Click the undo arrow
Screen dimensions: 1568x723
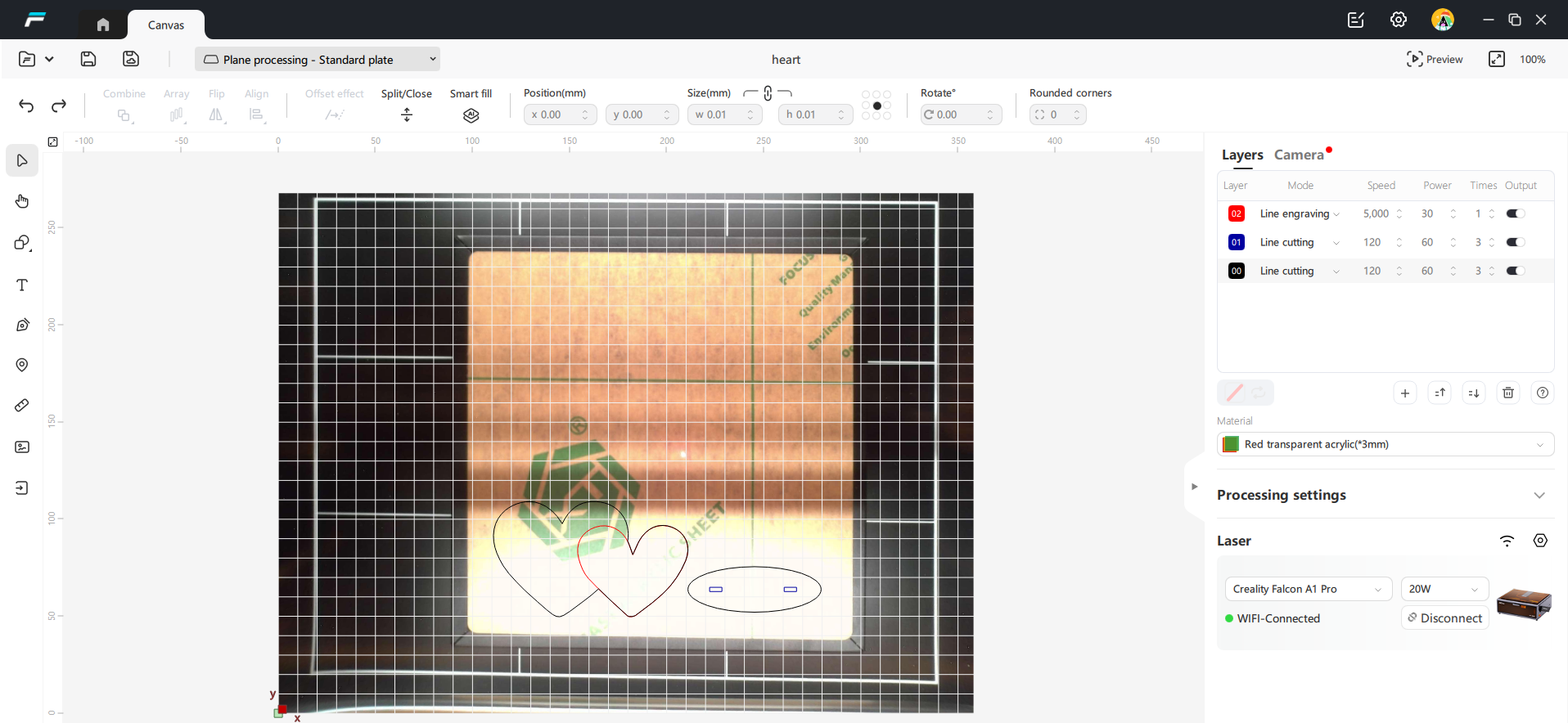click(x=26, y=106)
